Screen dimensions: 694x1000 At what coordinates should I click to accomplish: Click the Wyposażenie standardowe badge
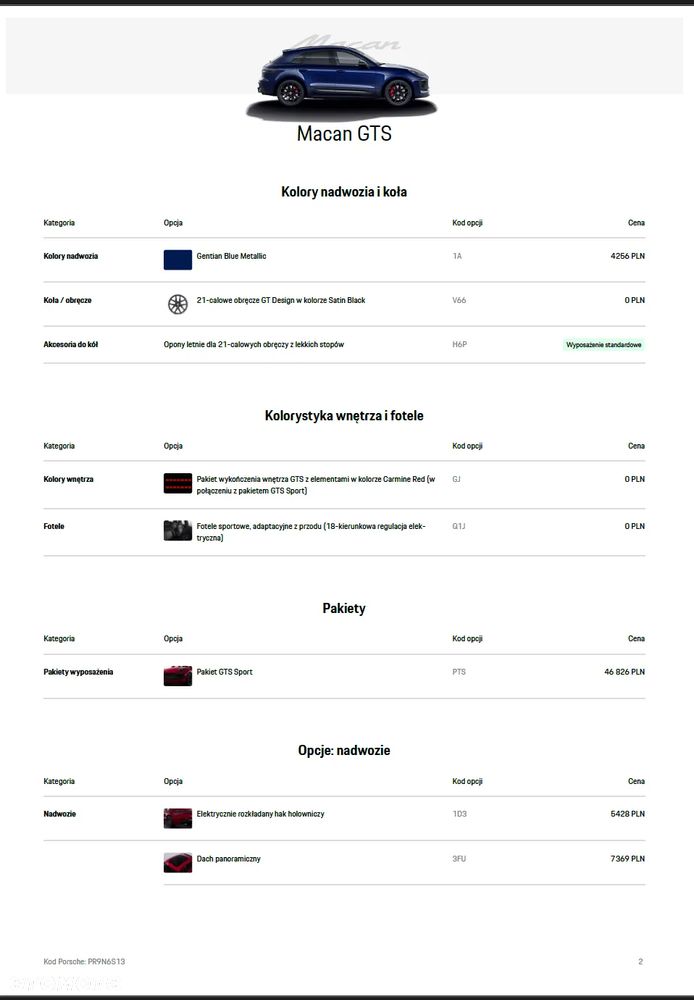point(603,345)
